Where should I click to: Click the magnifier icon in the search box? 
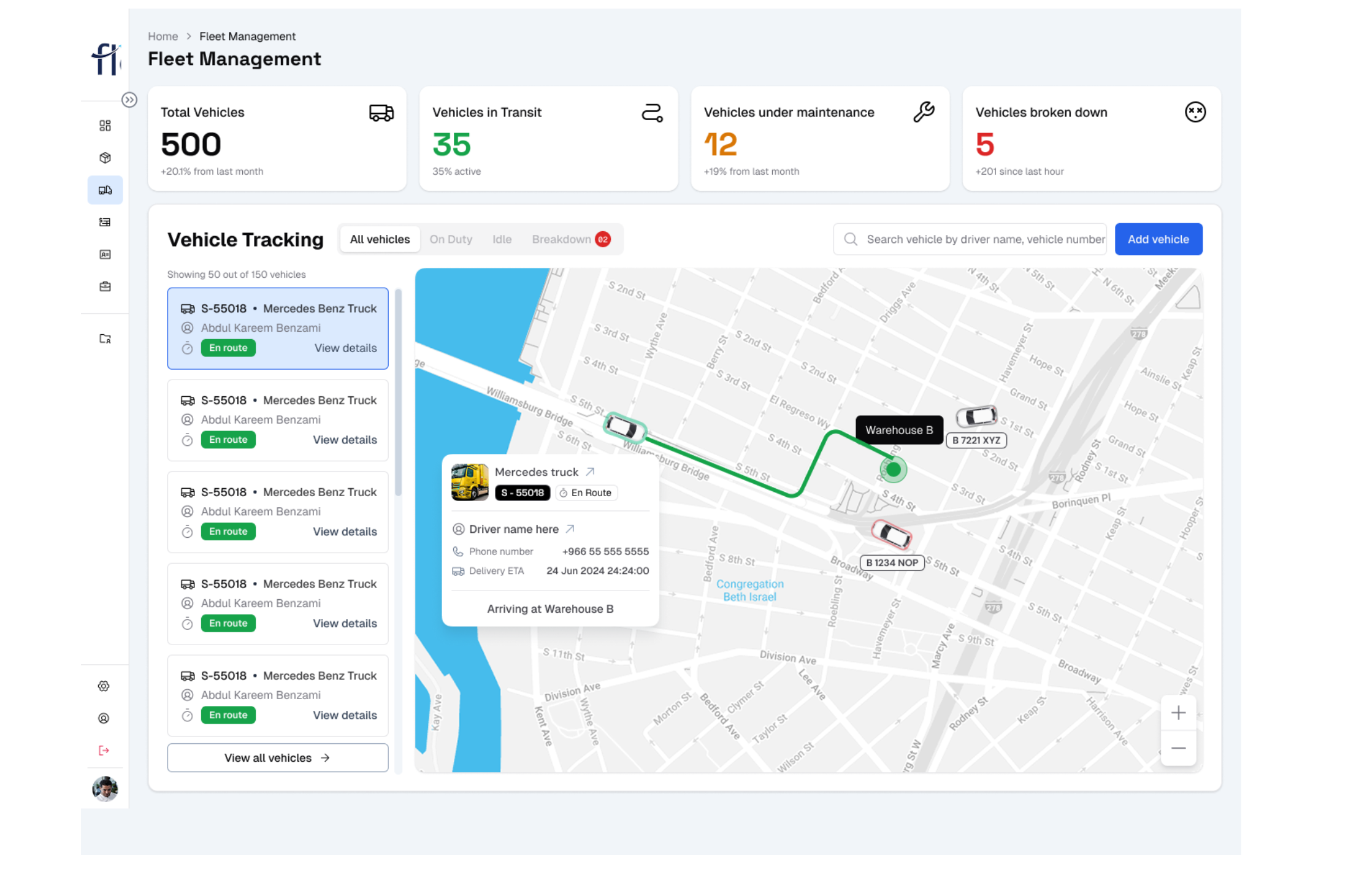point(851,239)
